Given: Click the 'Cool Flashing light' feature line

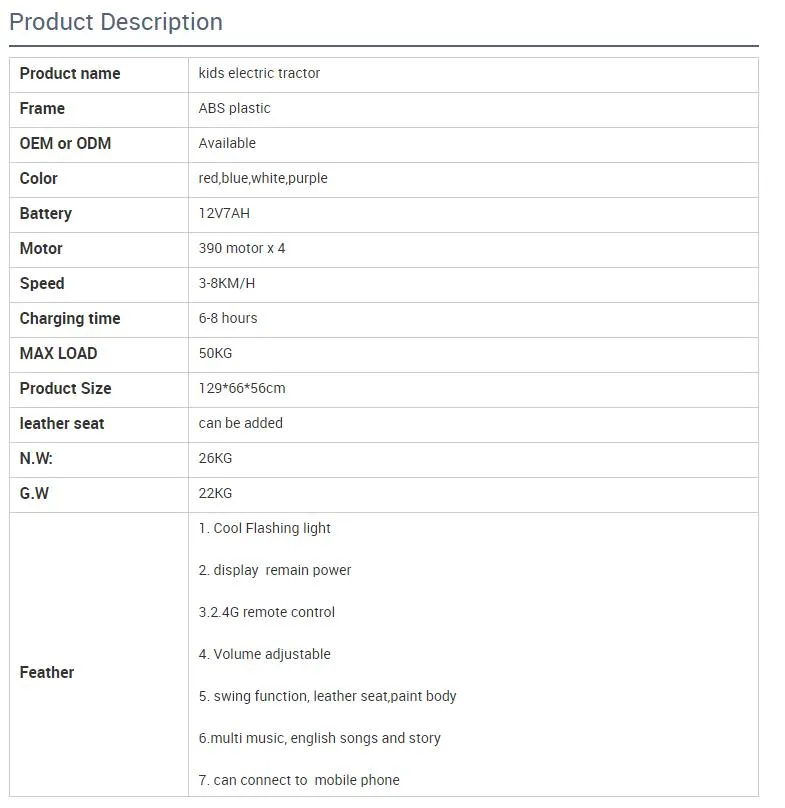Looking at the screenshot, I should pos(265,528).
